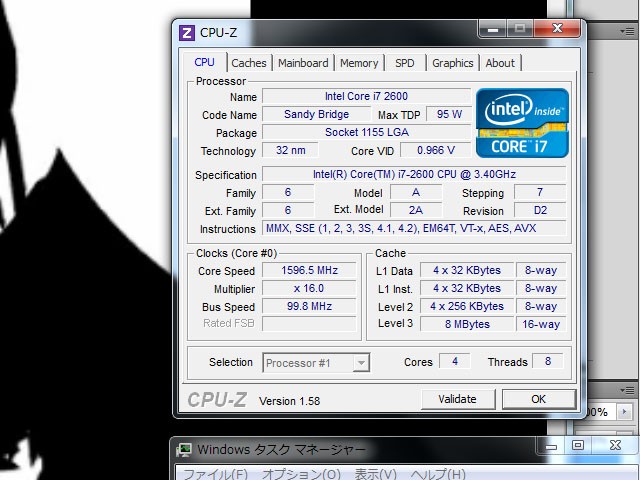Click the Threads value '8'

tap(548, 361)
